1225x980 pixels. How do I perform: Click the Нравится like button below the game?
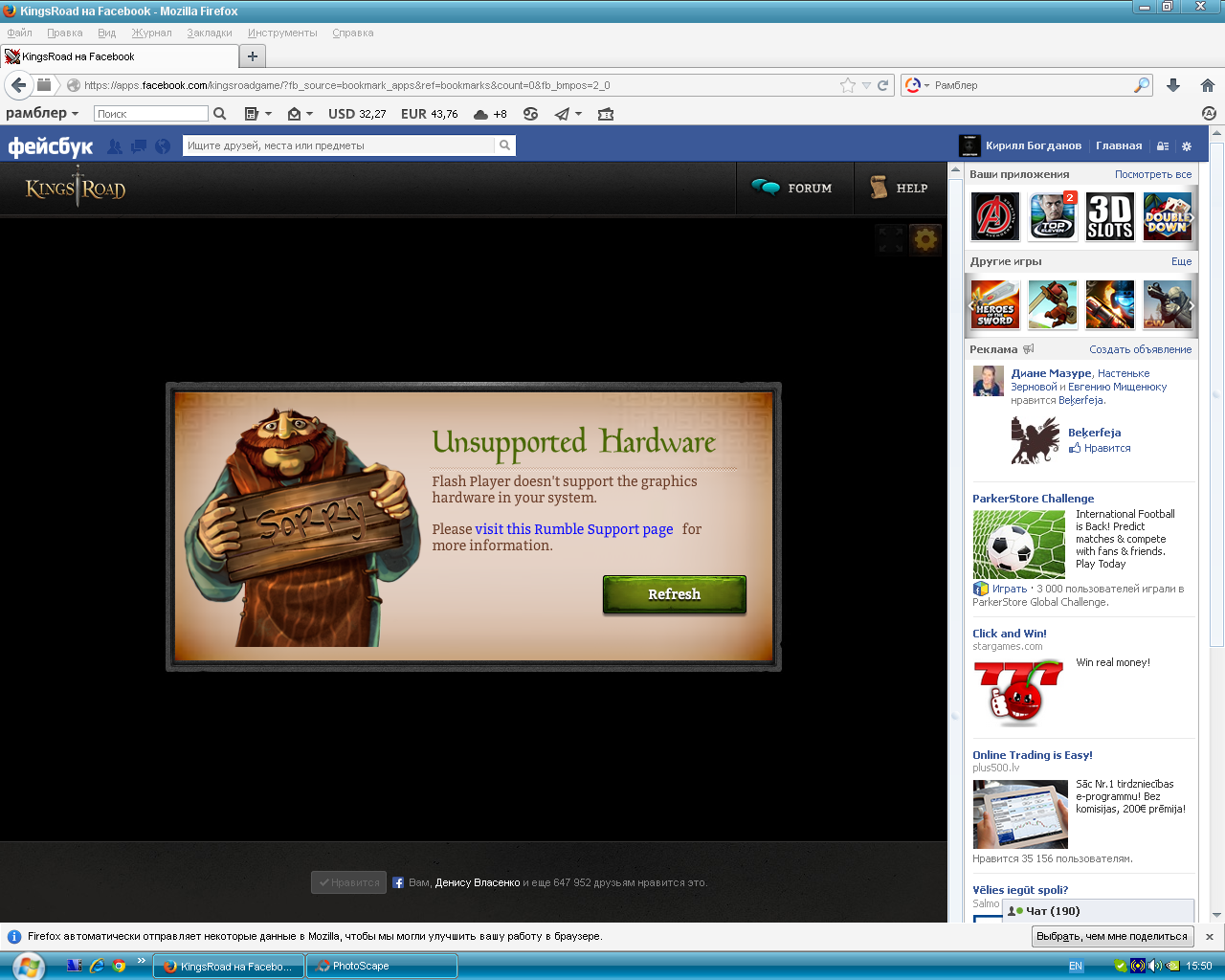[348, 882]
